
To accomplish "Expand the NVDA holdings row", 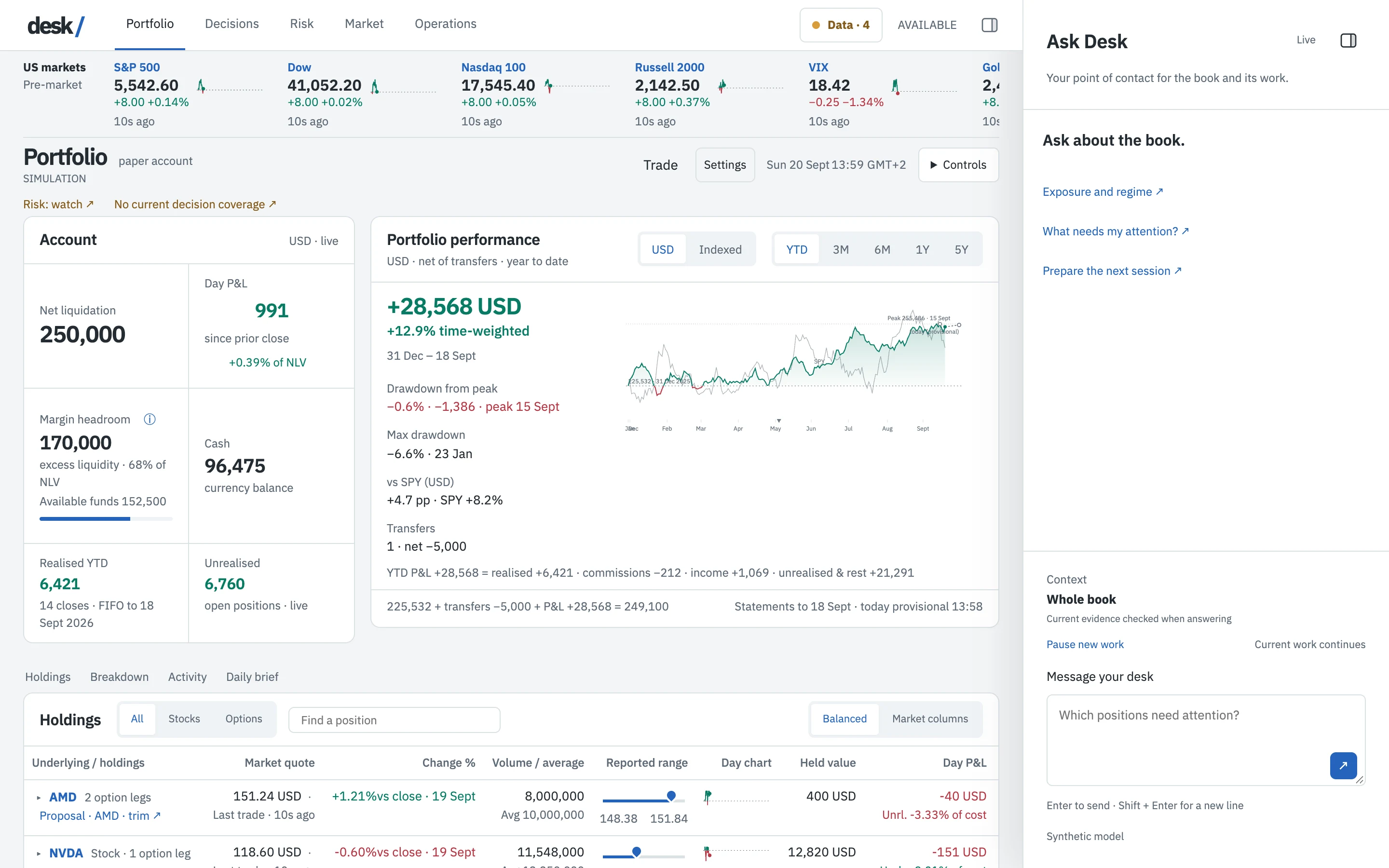I will pyautogui.click(x=39, y=853).
